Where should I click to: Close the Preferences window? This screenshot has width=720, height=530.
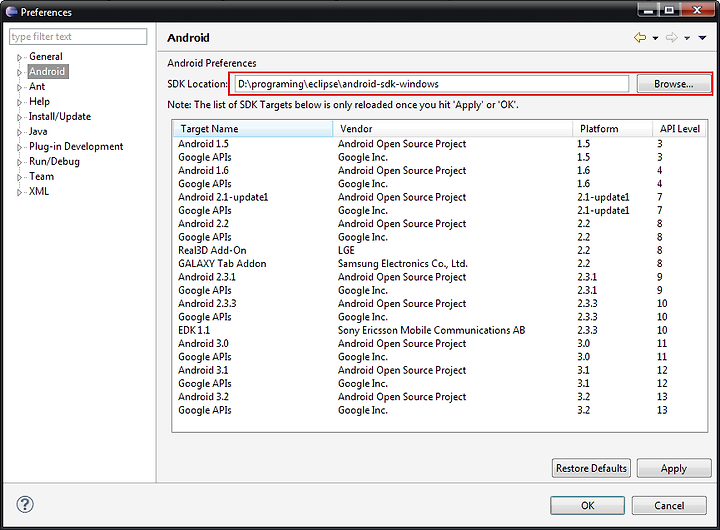click(x=698, y=10)
